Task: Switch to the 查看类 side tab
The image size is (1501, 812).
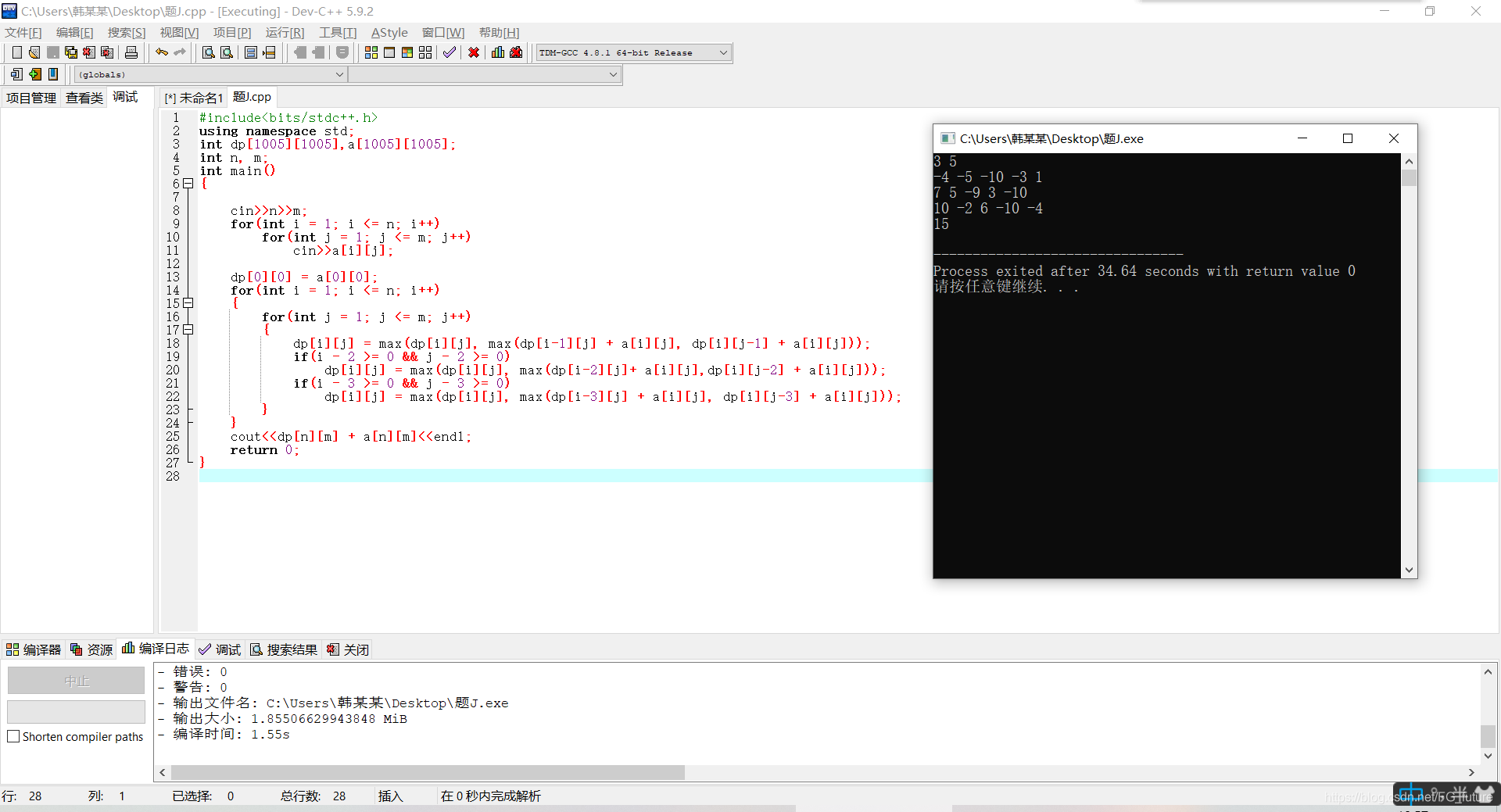Action: point(84,98)
